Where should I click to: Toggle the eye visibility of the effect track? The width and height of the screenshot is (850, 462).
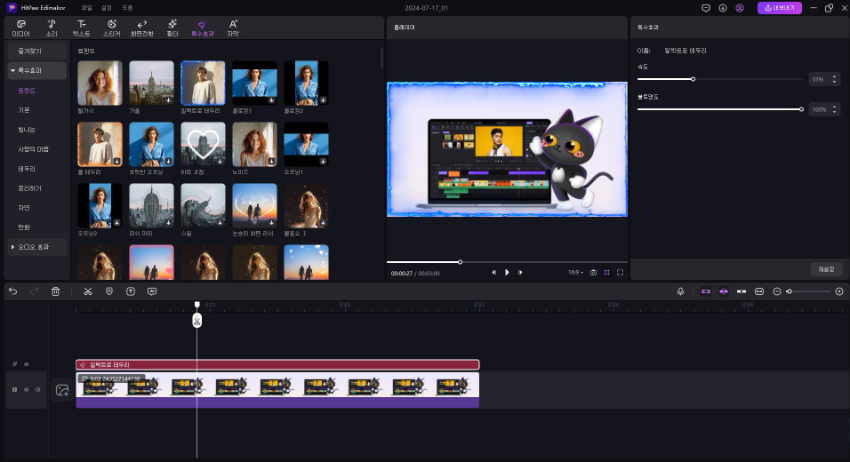click(26, 364)
